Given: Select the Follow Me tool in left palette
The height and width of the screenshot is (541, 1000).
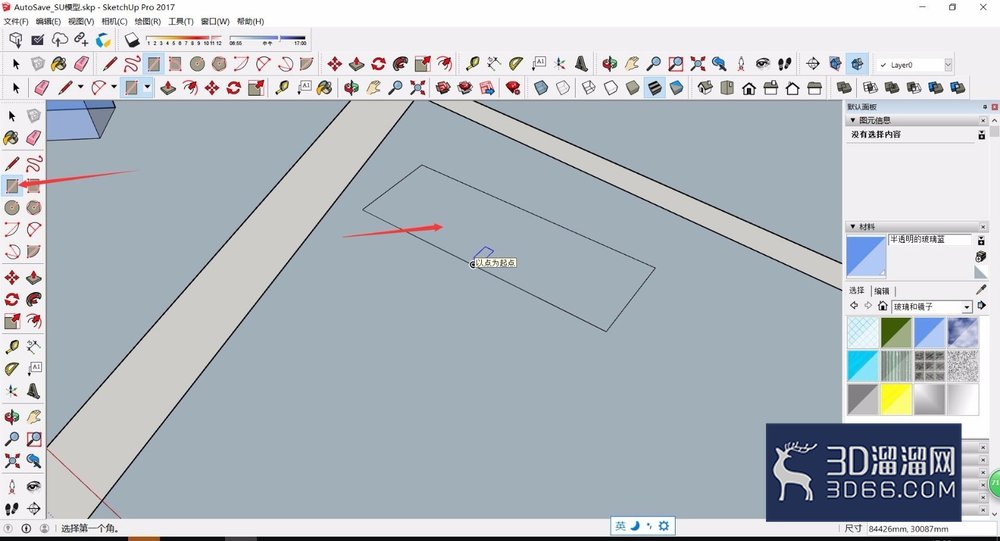Looking at the screenshot, I should (x=34, y=299).
